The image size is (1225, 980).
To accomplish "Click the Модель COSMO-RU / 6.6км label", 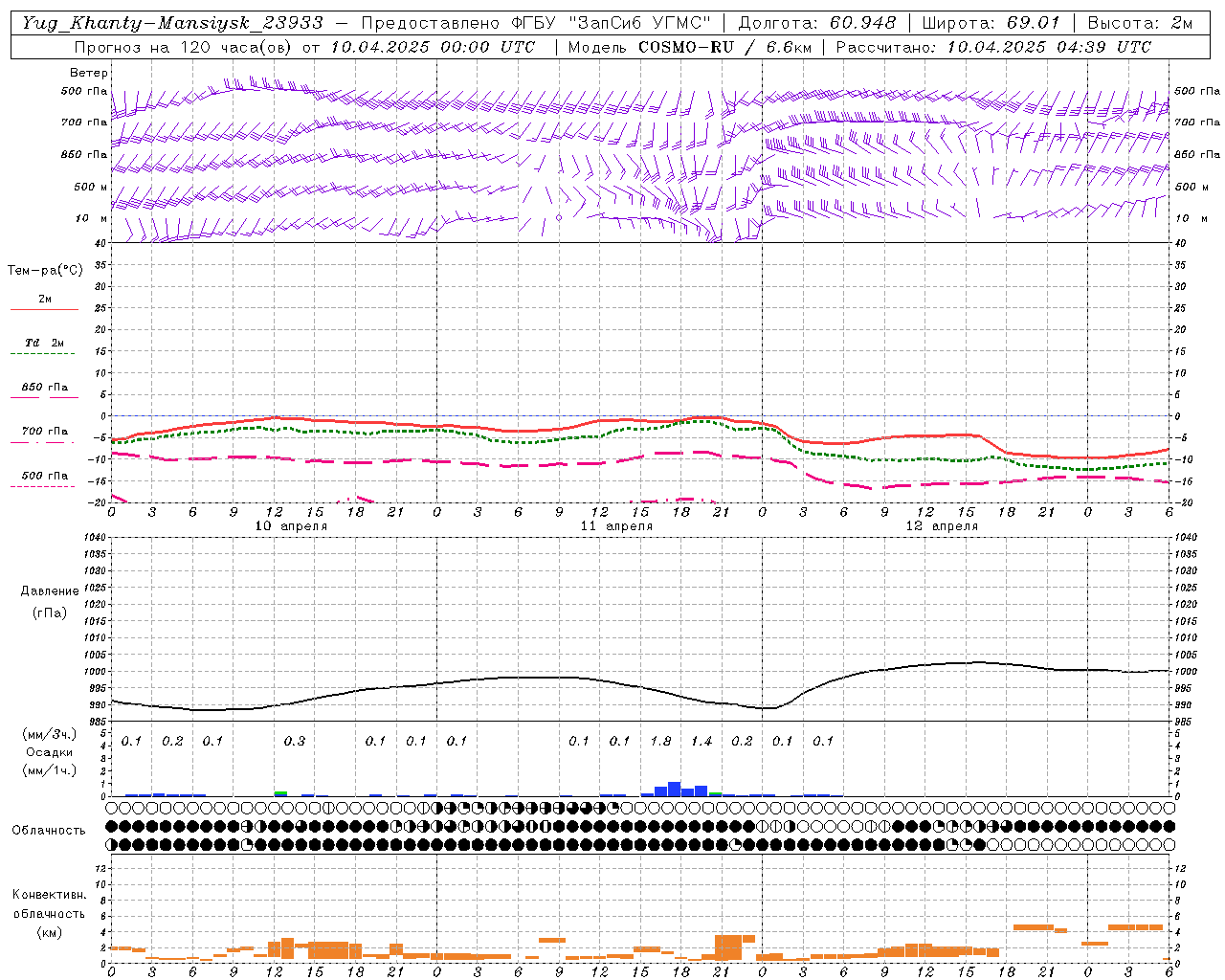I will 690,47.
